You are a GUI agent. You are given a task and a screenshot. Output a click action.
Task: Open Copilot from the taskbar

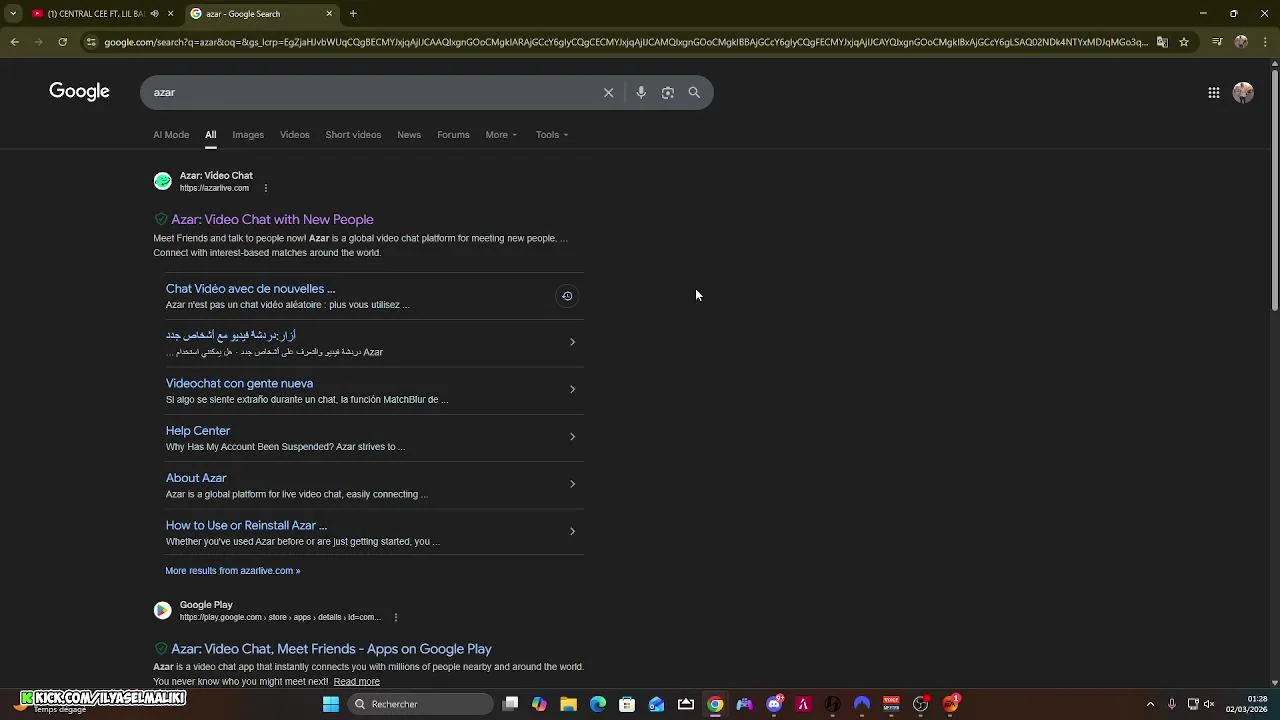[x=539, y=704]
